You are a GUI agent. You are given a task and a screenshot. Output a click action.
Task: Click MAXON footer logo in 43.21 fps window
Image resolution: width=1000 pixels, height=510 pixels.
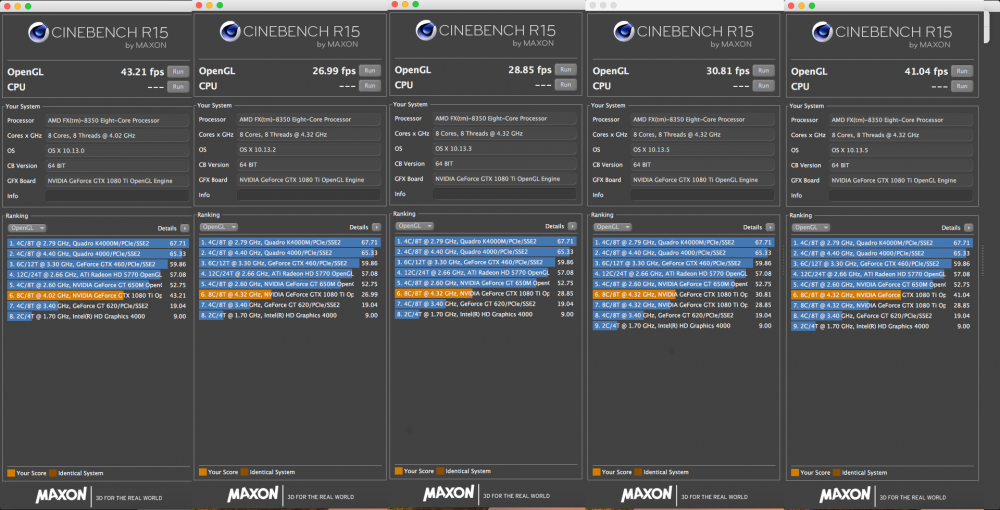click(61, 495)
